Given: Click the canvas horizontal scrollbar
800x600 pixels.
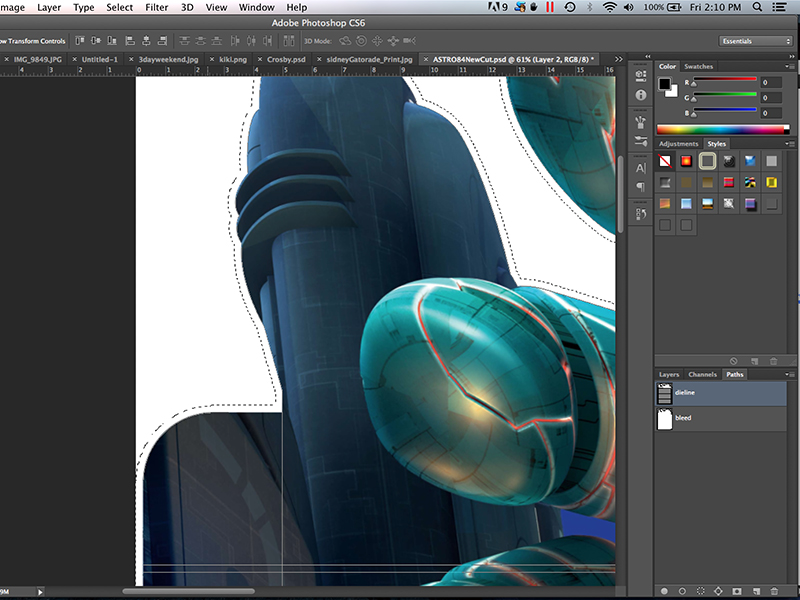Looking at the screenshot, I should (x=188, y=592).
